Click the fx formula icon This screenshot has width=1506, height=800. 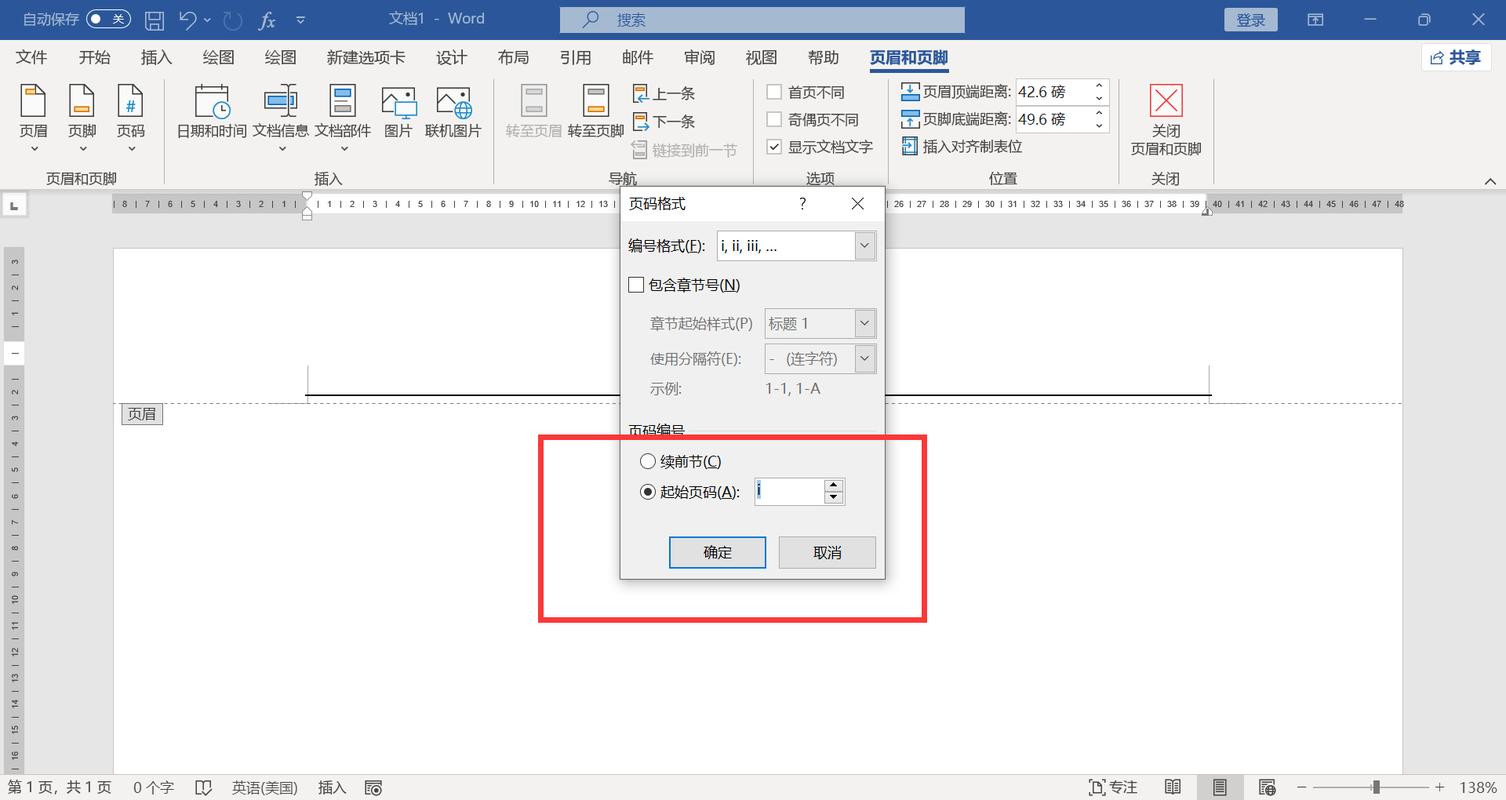(267, 19)
